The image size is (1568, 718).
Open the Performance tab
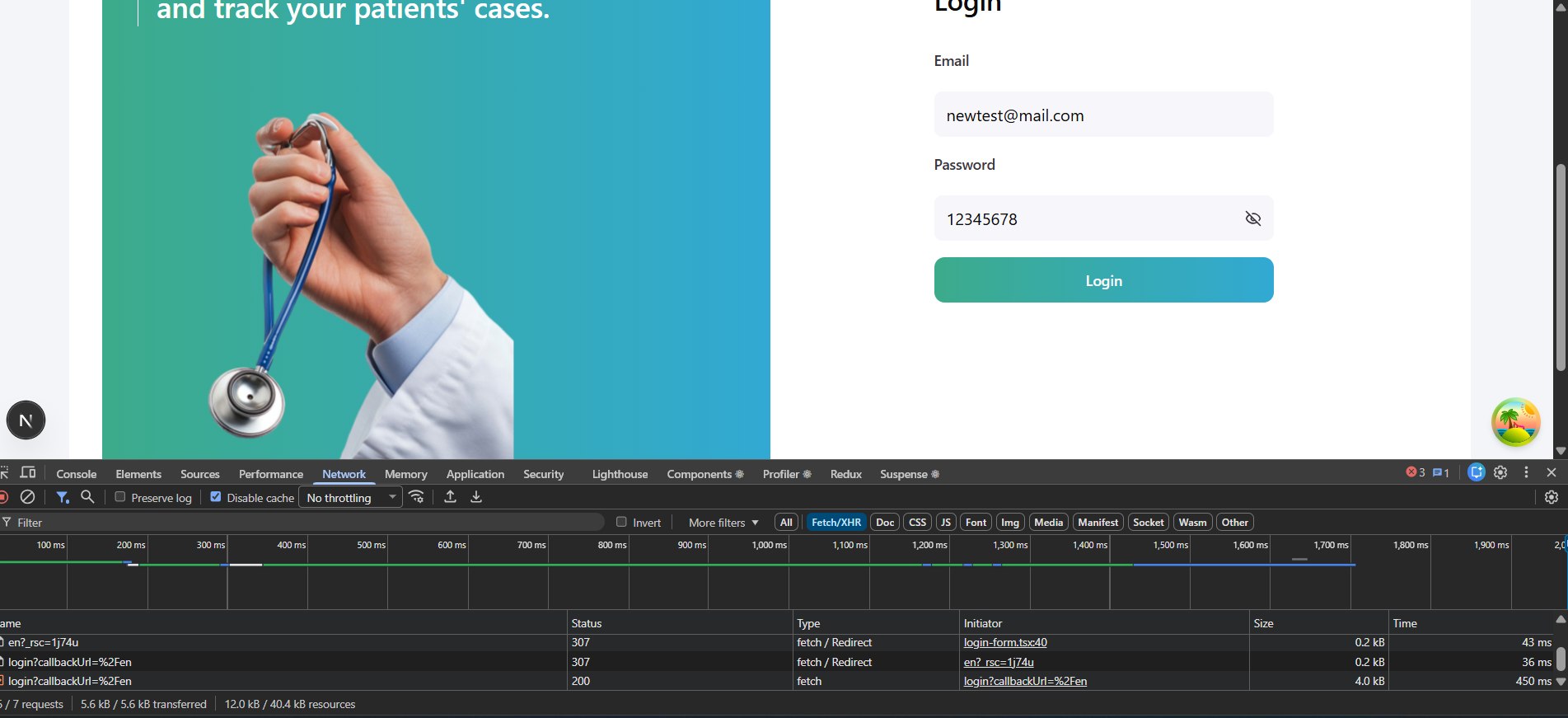271,474
